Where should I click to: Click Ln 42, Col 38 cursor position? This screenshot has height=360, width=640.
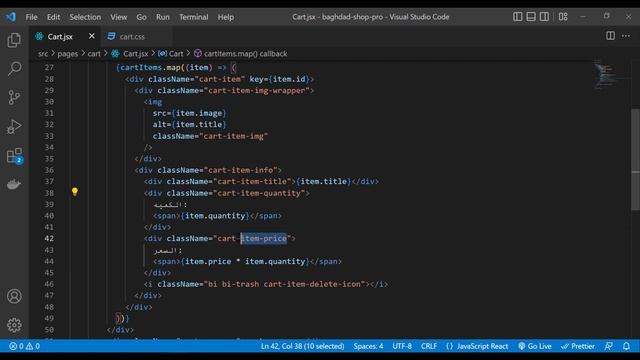point(302,346)
